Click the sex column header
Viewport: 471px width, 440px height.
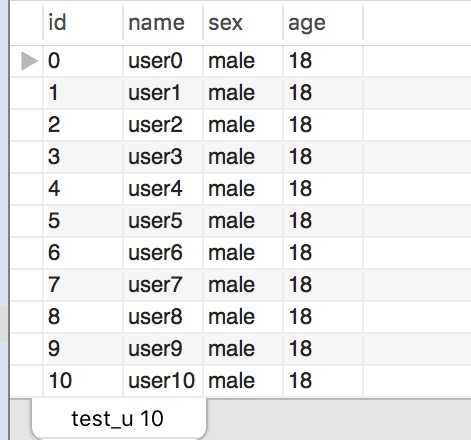[243, 23]
